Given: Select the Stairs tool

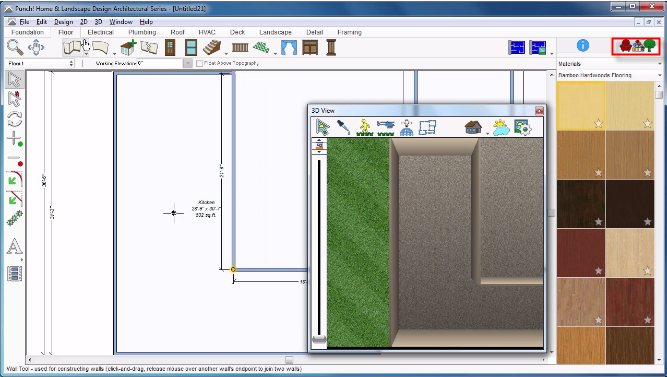Looking at the screenshot, I should [x=211, y=47].
